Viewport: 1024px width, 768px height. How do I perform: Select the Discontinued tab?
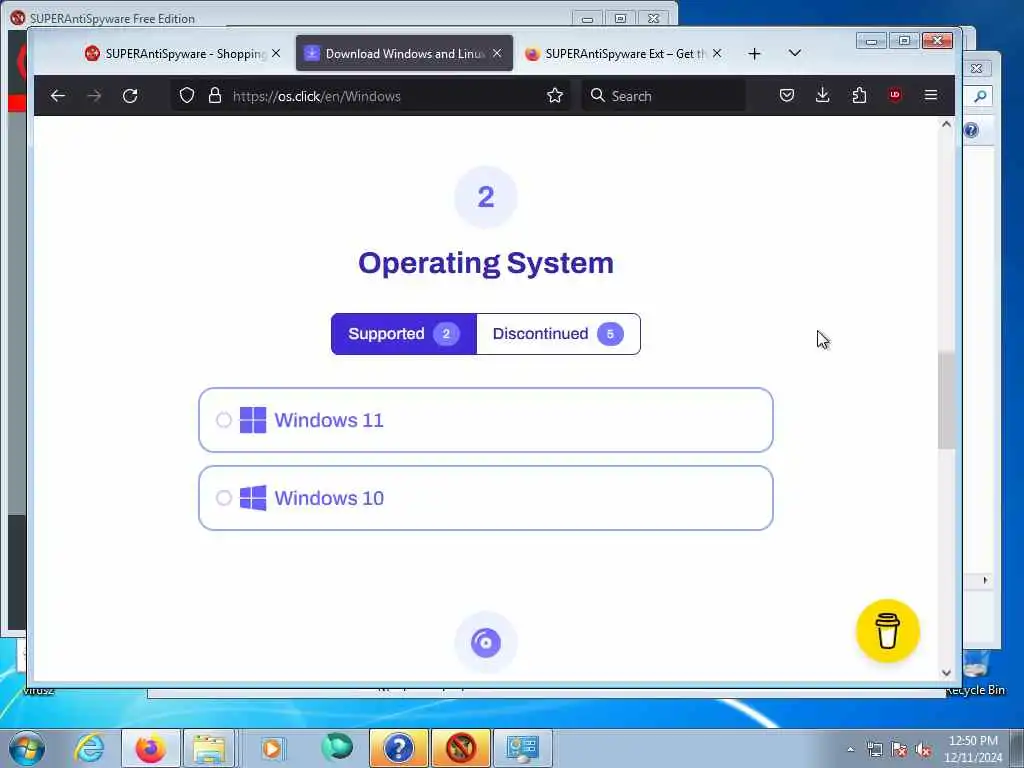click(x=558, y=334)
